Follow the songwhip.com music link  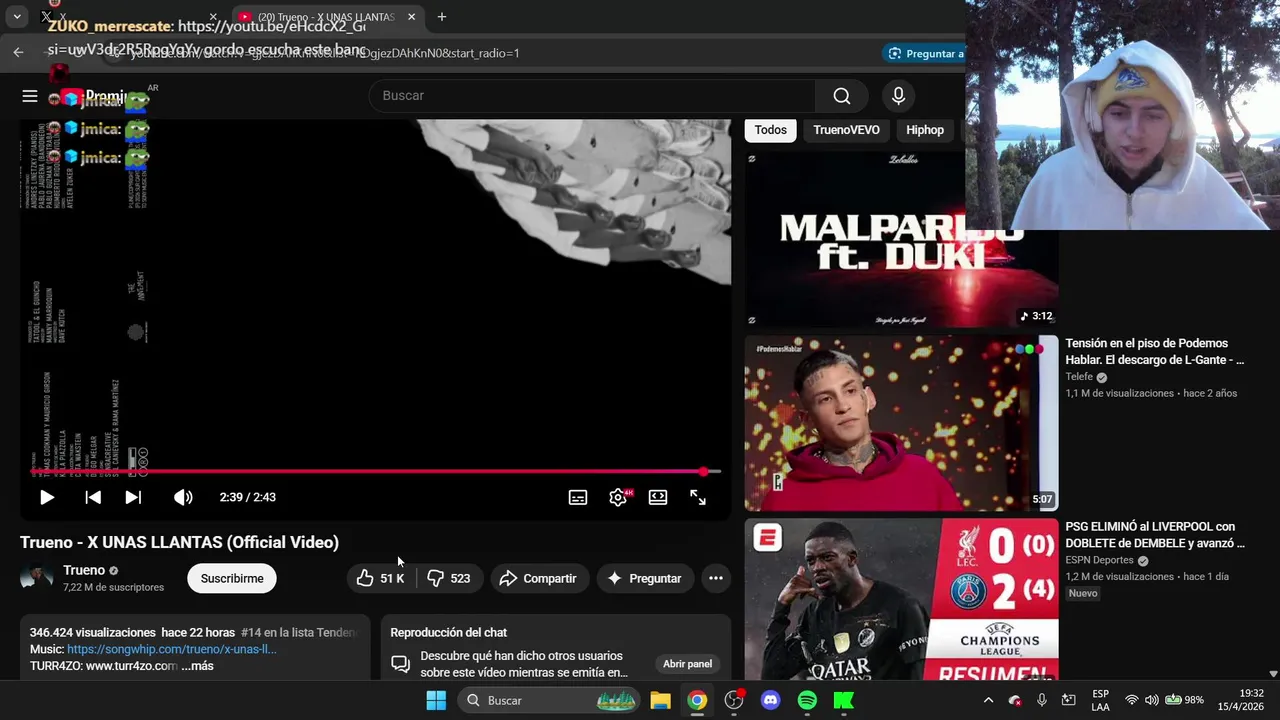tap(172, 649)
